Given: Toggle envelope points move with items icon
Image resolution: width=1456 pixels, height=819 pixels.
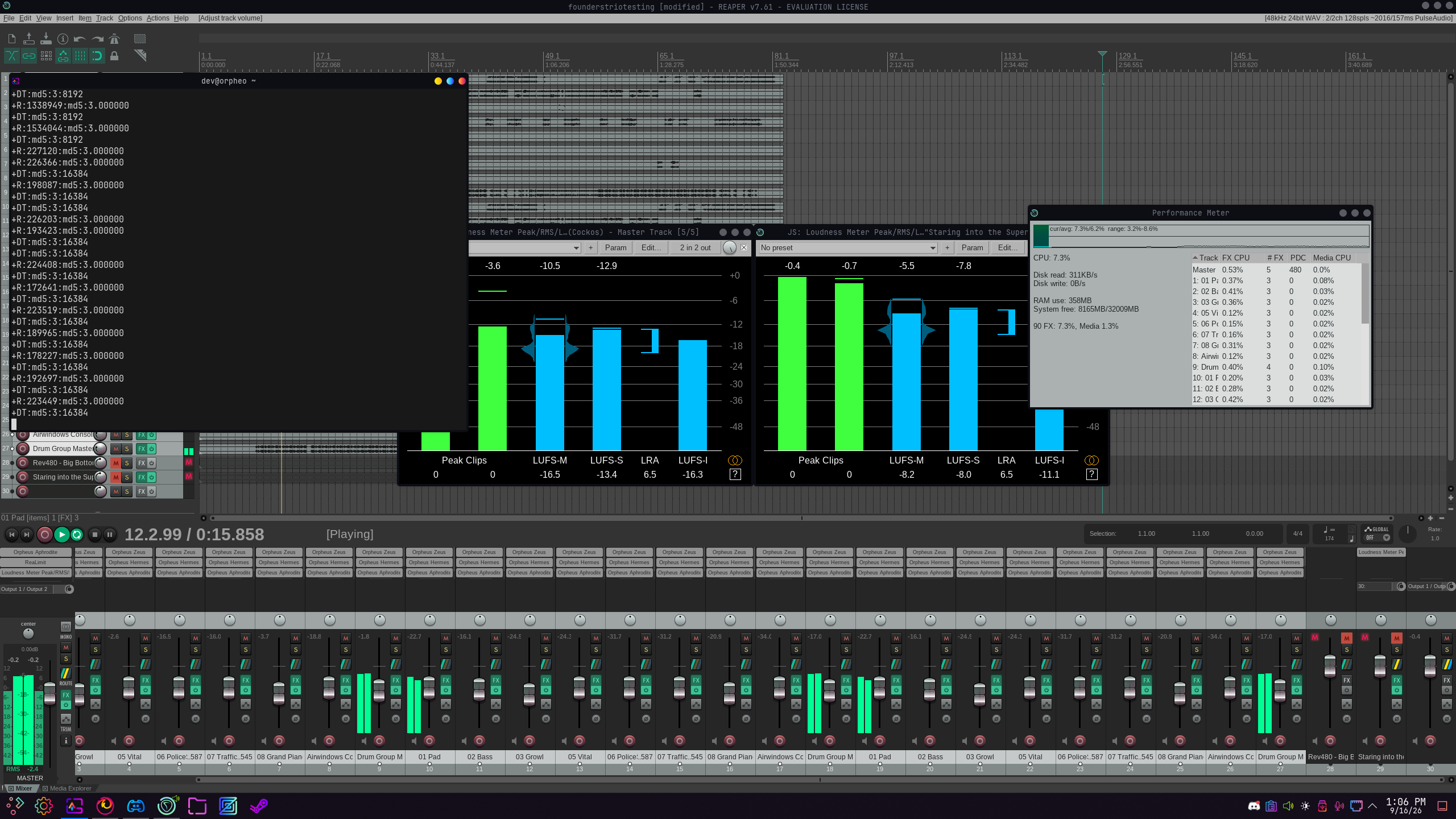Looking at the screenshot, I should pos(63,56).
